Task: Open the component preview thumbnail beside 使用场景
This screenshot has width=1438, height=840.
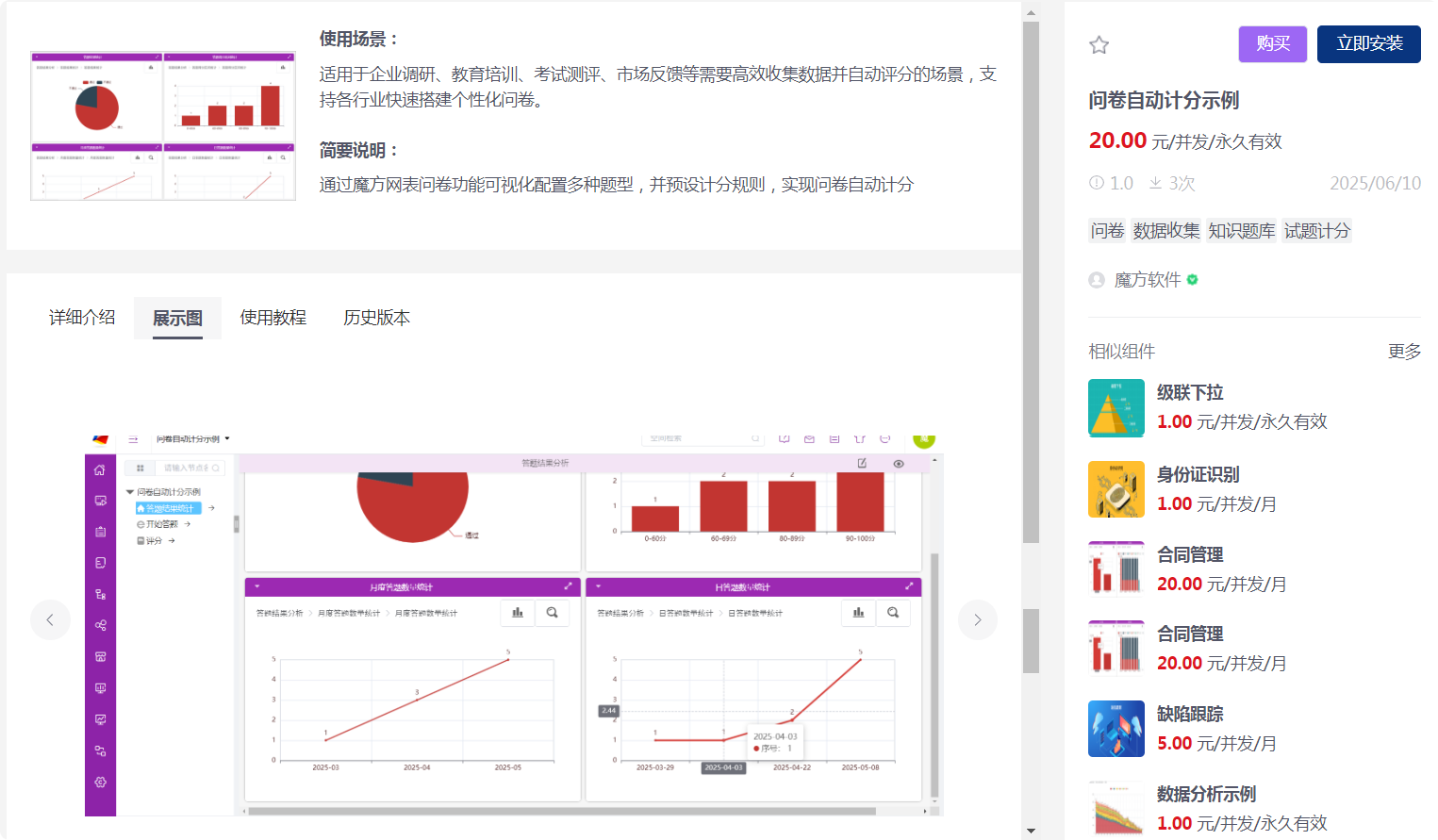Action: point(163,125)
